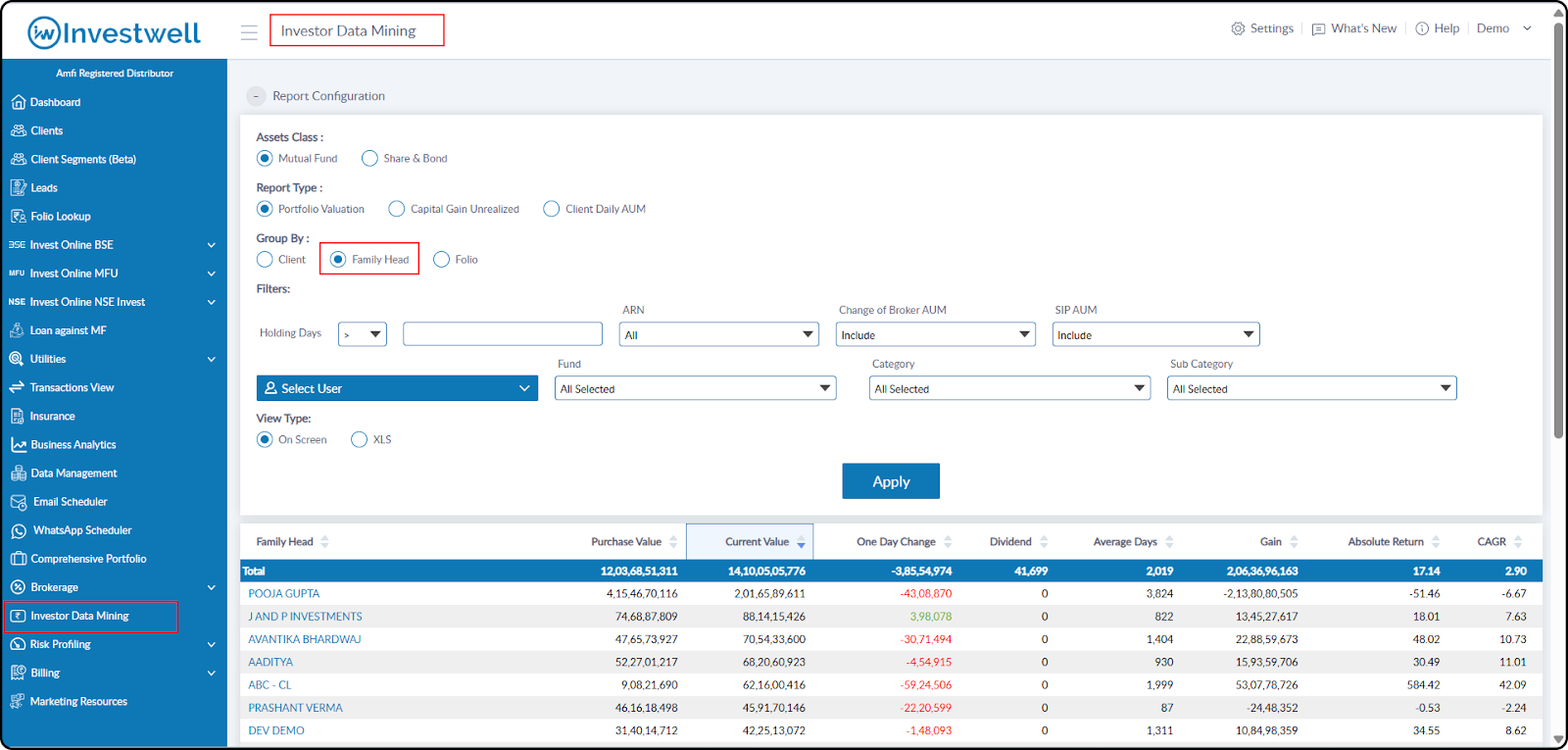
Task: Click the Settings gear icon
Action: [1238, 28]
